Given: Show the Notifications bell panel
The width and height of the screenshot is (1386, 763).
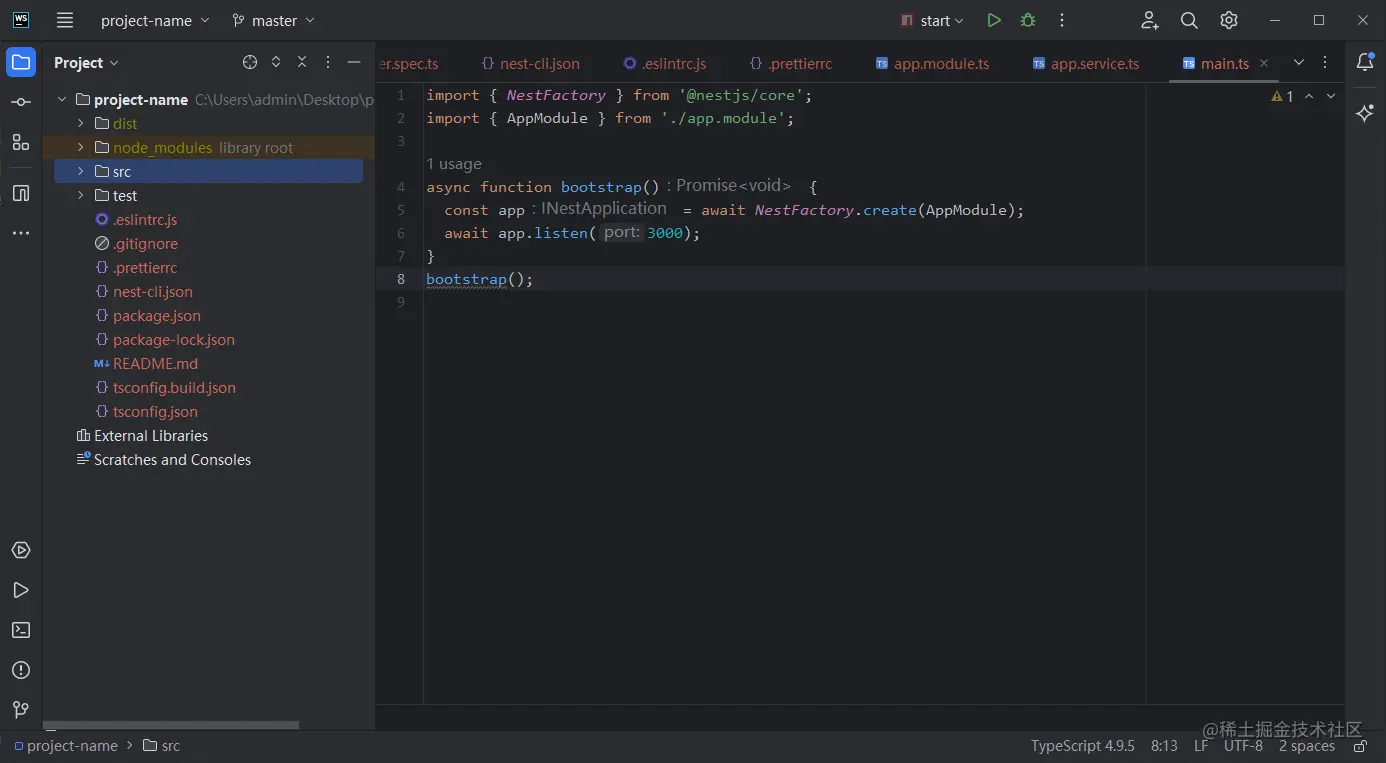Looking at the screenshot, I should click(1365, 62).
